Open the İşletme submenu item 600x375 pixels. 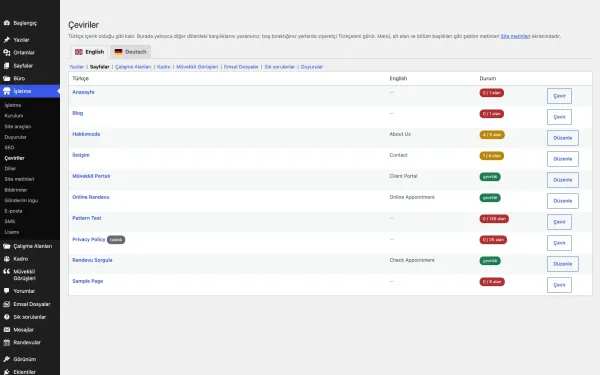[x=13, y=105]
